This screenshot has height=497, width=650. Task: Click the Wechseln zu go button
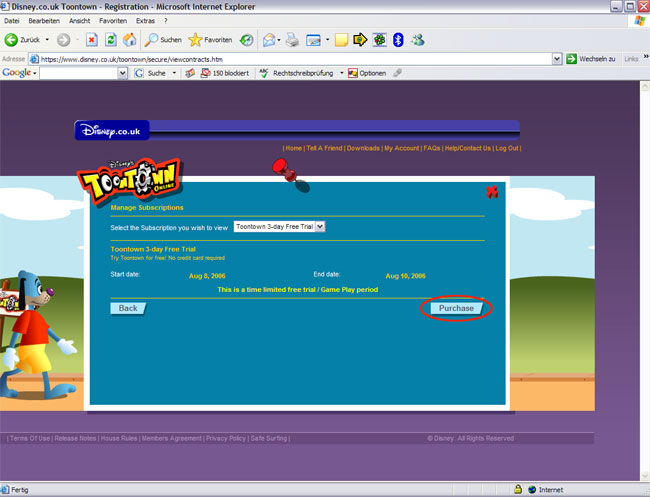pyautogui.click(x=591, y=59)
